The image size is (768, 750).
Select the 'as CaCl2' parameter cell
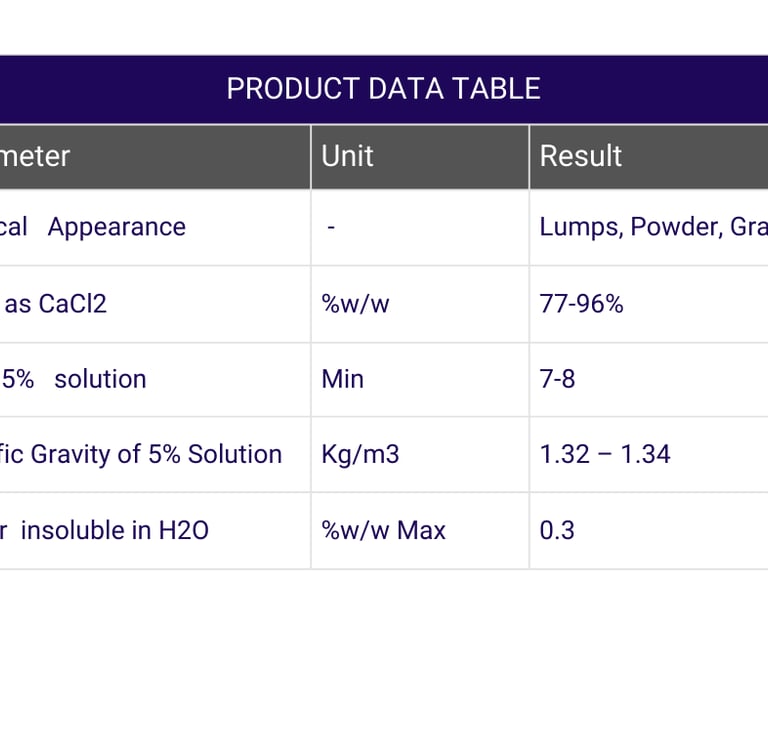pyautogui.click(x=56, y=303)
